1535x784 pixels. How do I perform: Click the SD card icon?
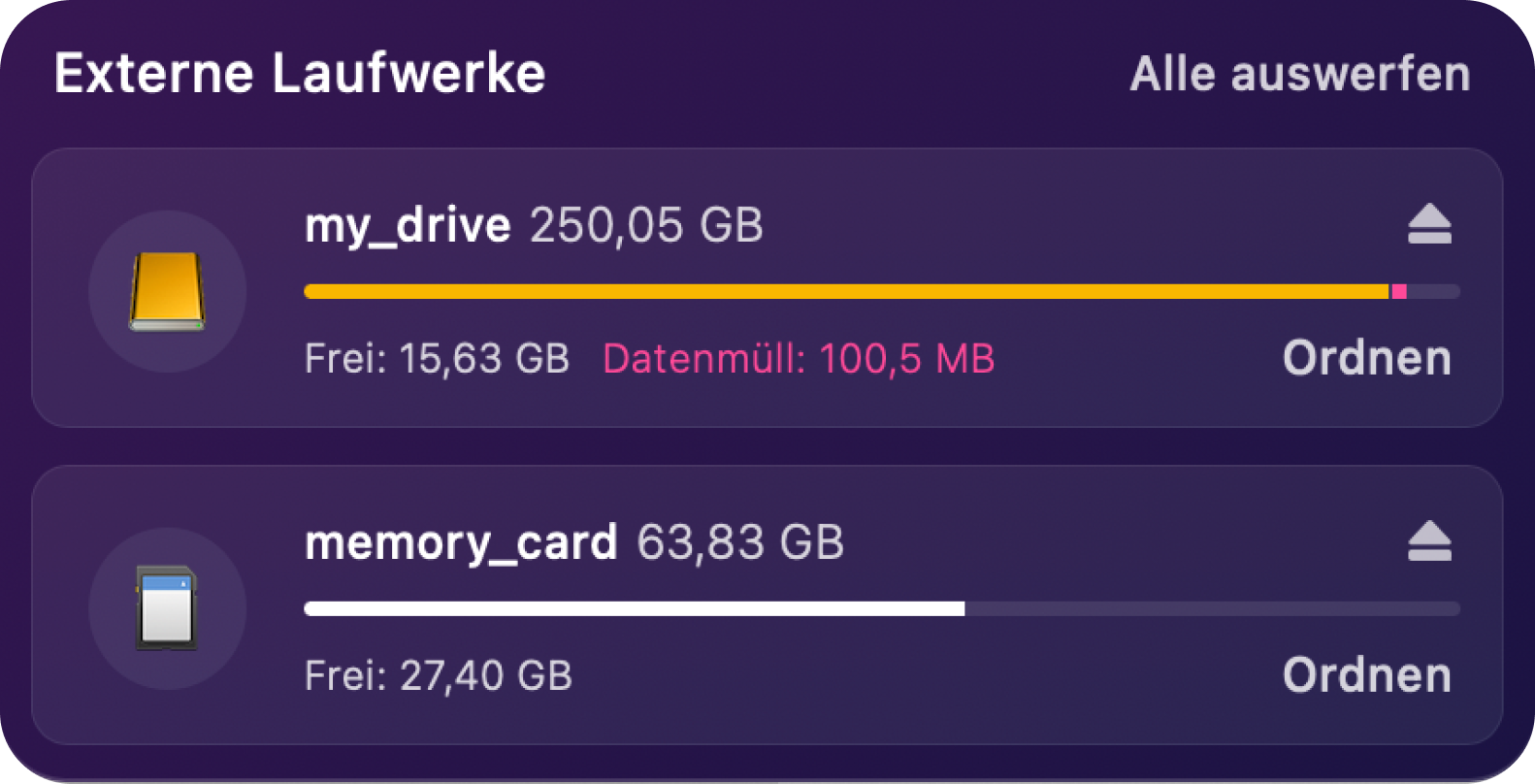coord(167,608)
